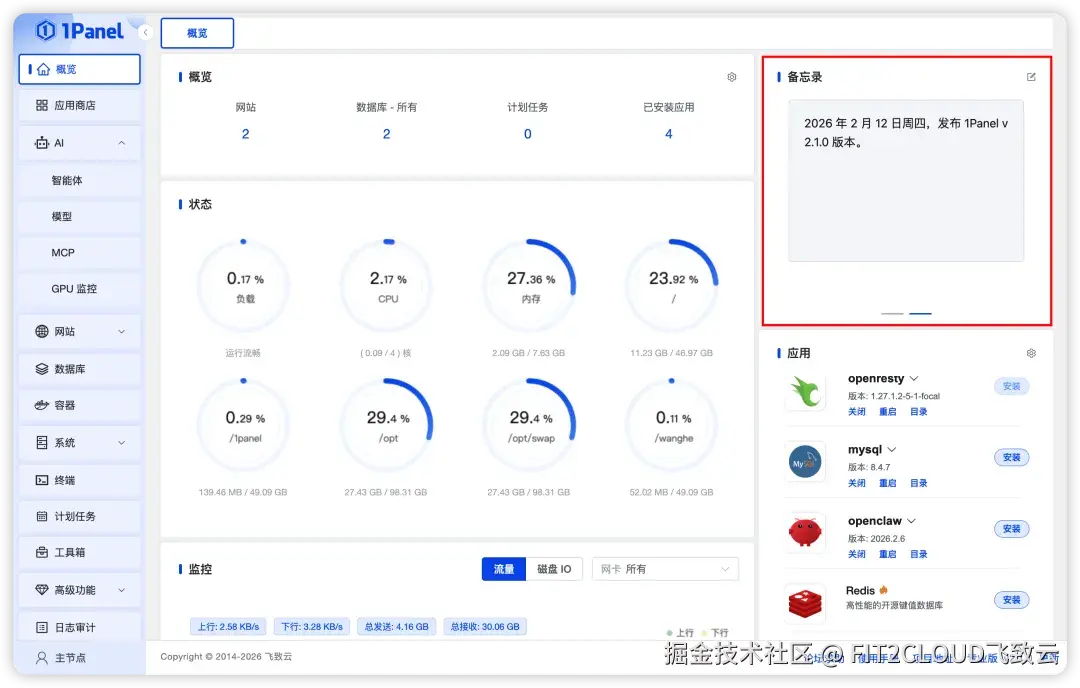Open 计划任务 in the sidebar

coord(79,517)
